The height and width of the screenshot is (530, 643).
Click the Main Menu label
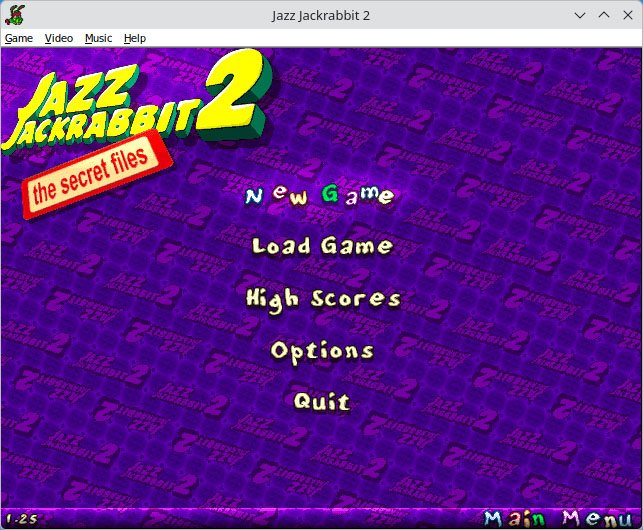[x=558, y=519]
